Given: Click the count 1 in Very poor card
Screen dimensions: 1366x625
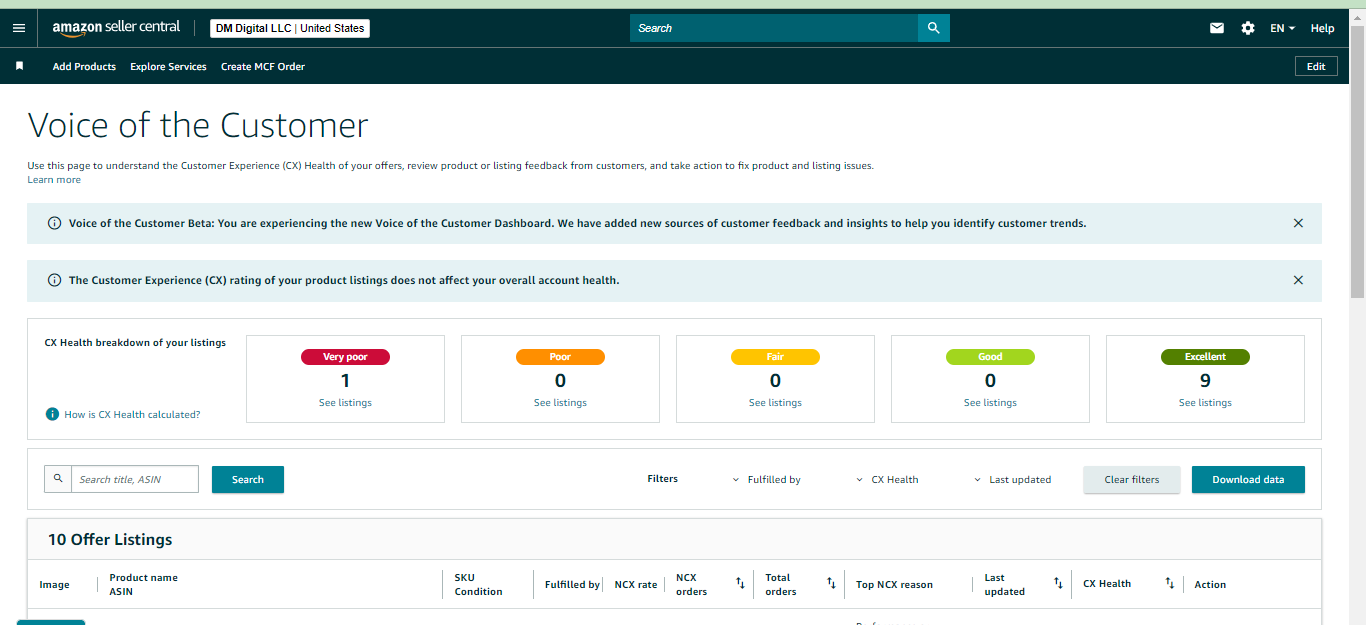Looking at the screenshot, I should point(345,380).
